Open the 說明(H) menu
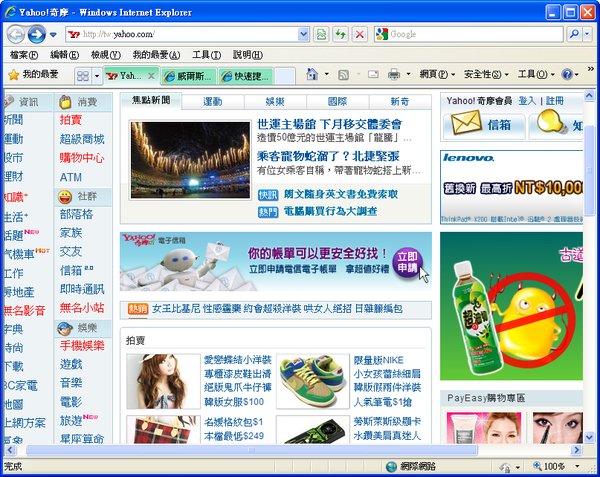 pos(248,55)
